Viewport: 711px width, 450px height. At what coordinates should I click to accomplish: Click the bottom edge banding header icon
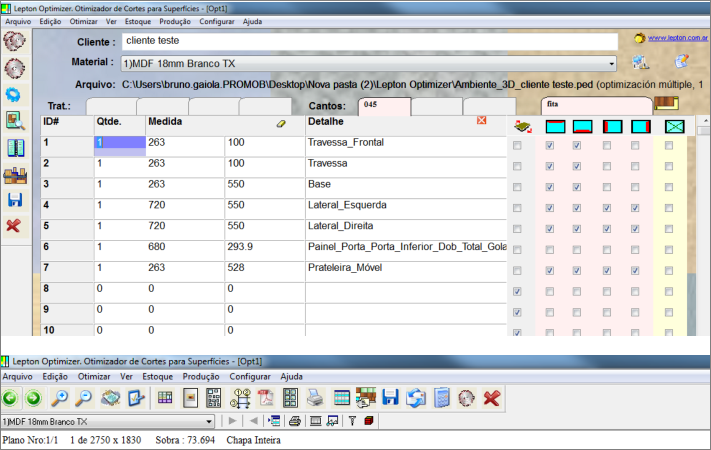coord(583,127)
